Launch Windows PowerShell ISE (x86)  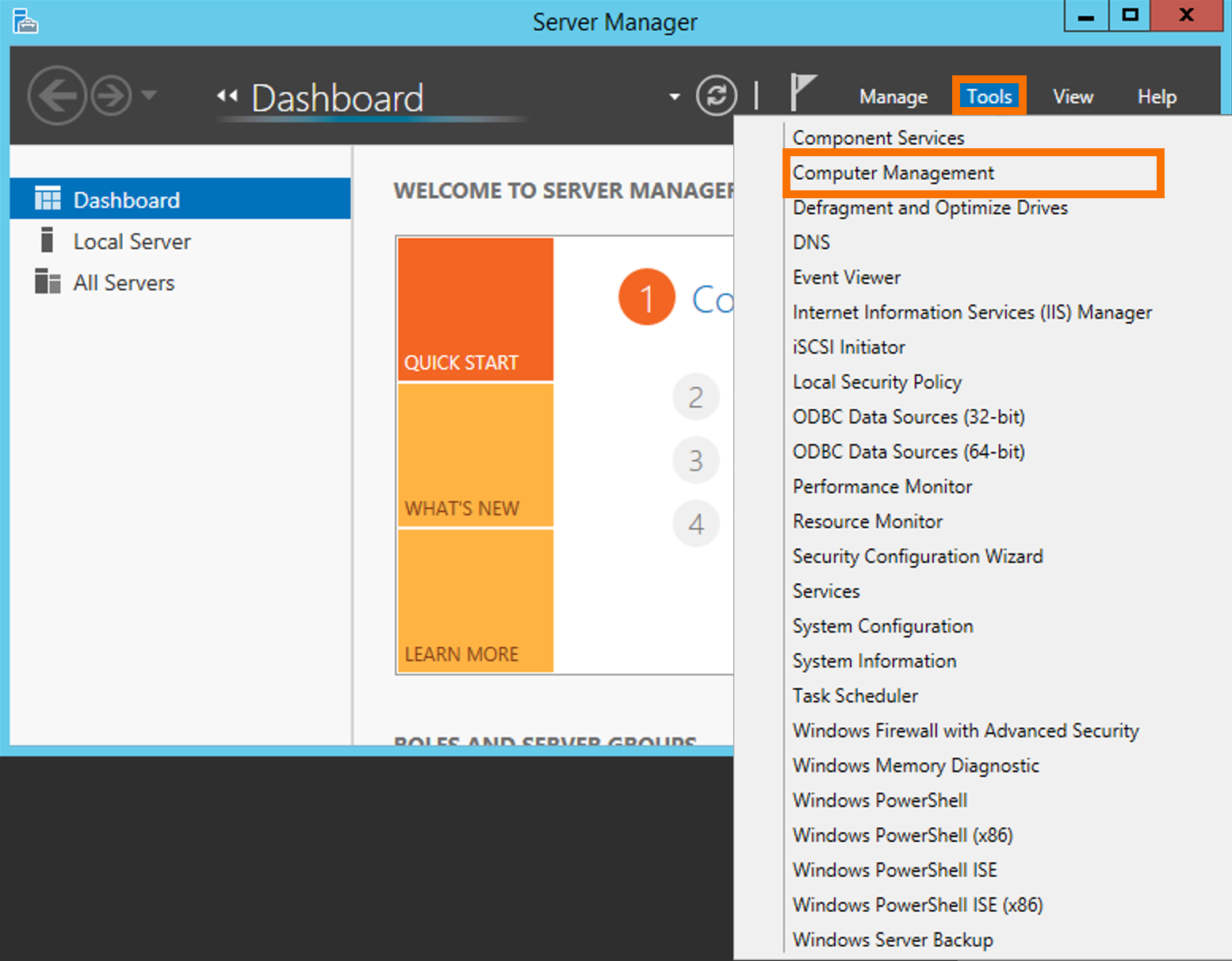(x=918, y=905)
